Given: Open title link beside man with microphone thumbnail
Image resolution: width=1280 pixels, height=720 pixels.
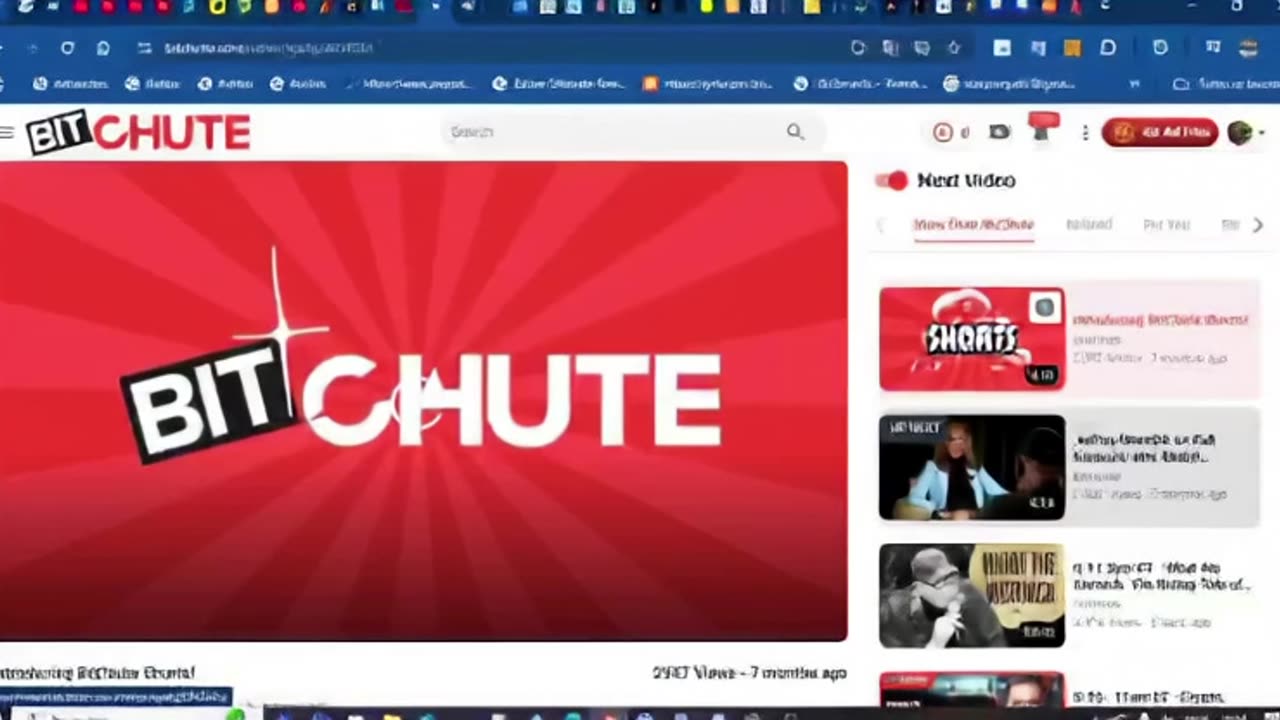Looking at the screenshot, I should (x=1161, y=576).
